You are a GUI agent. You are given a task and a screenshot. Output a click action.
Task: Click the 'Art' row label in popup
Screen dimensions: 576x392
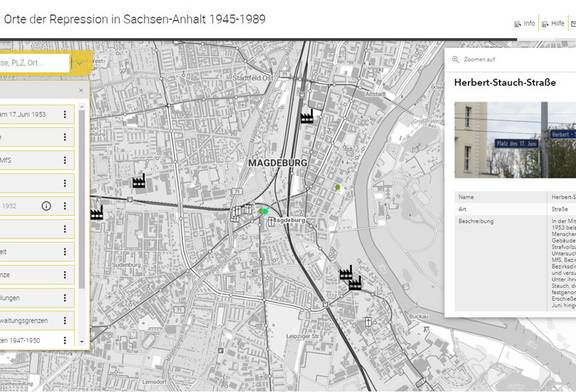[x=462, y=209]
